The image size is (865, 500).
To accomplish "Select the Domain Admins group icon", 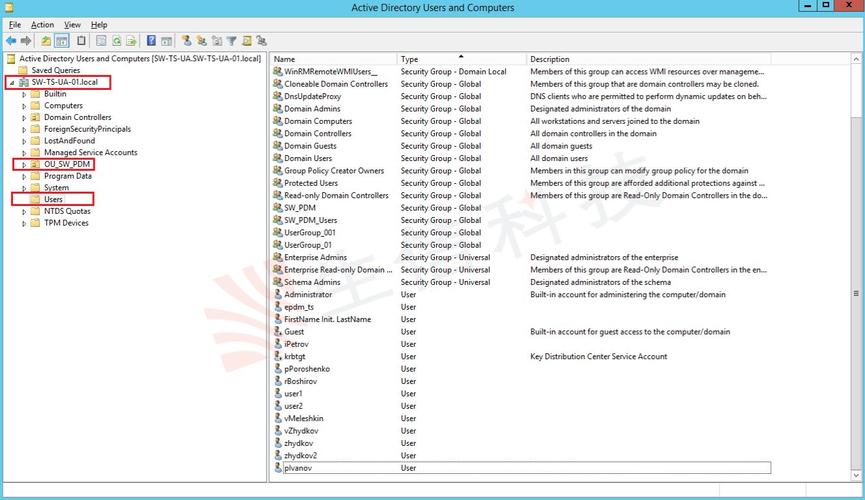I will [277, 109].
